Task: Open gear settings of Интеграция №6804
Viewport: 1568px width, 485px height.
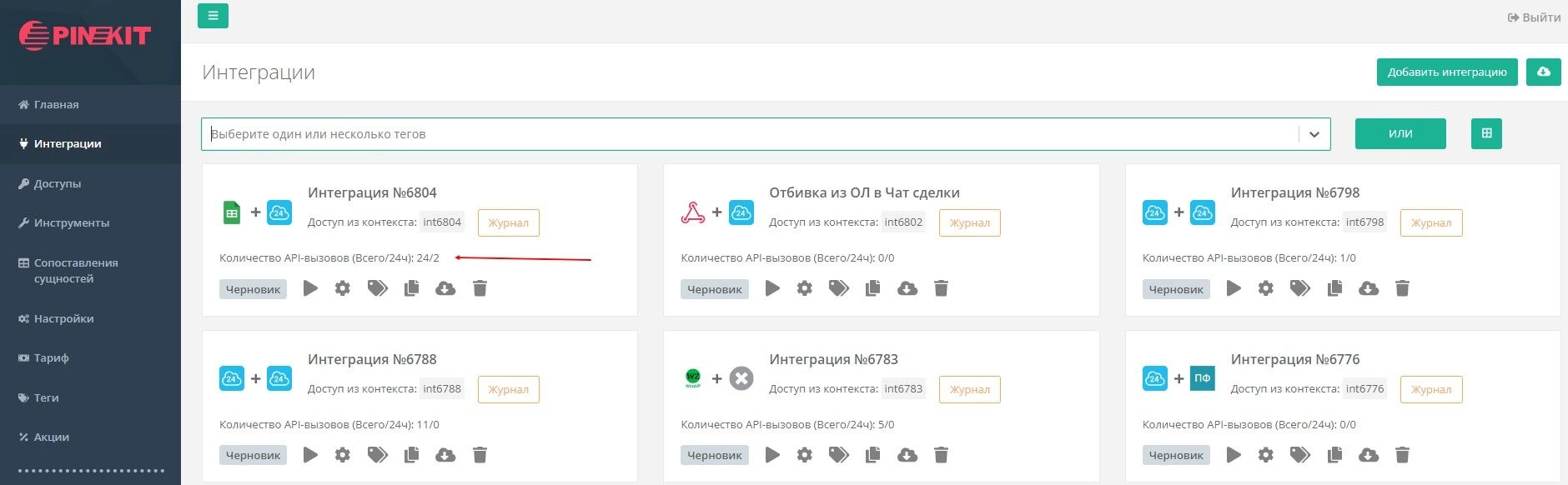Action: [x=343, y=288]
